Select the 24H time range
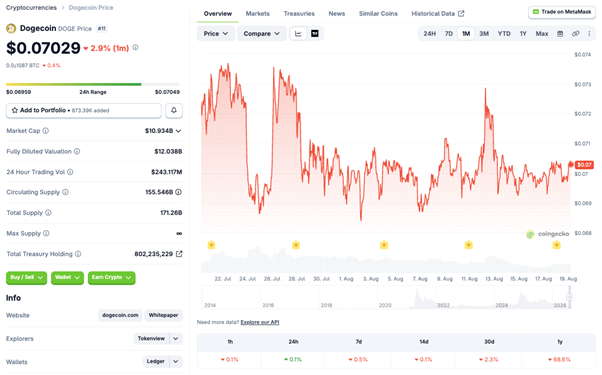The width and height of the screenshot is (602, 375). point(430,34)
